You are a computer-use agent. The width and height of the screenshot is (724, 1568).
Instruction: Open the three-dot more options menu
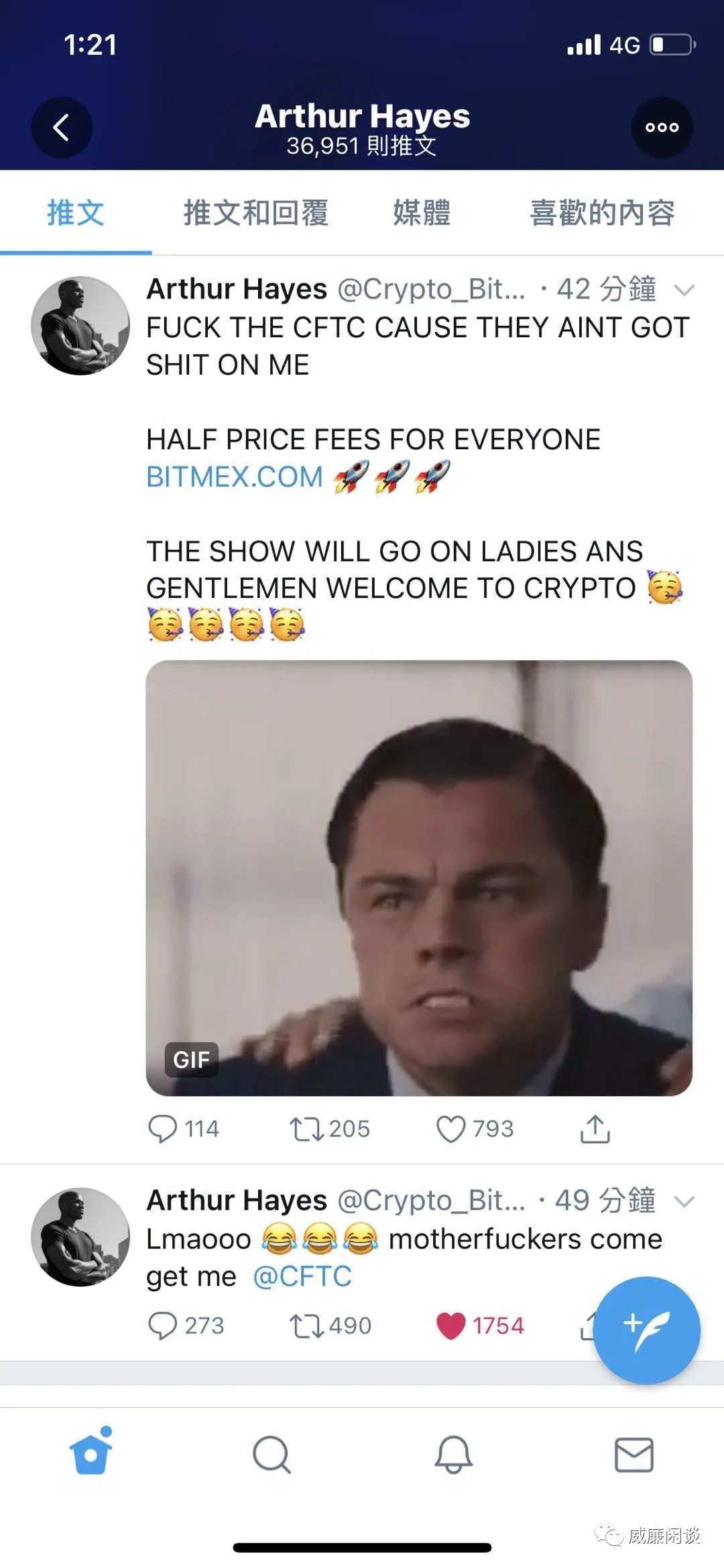662,127
